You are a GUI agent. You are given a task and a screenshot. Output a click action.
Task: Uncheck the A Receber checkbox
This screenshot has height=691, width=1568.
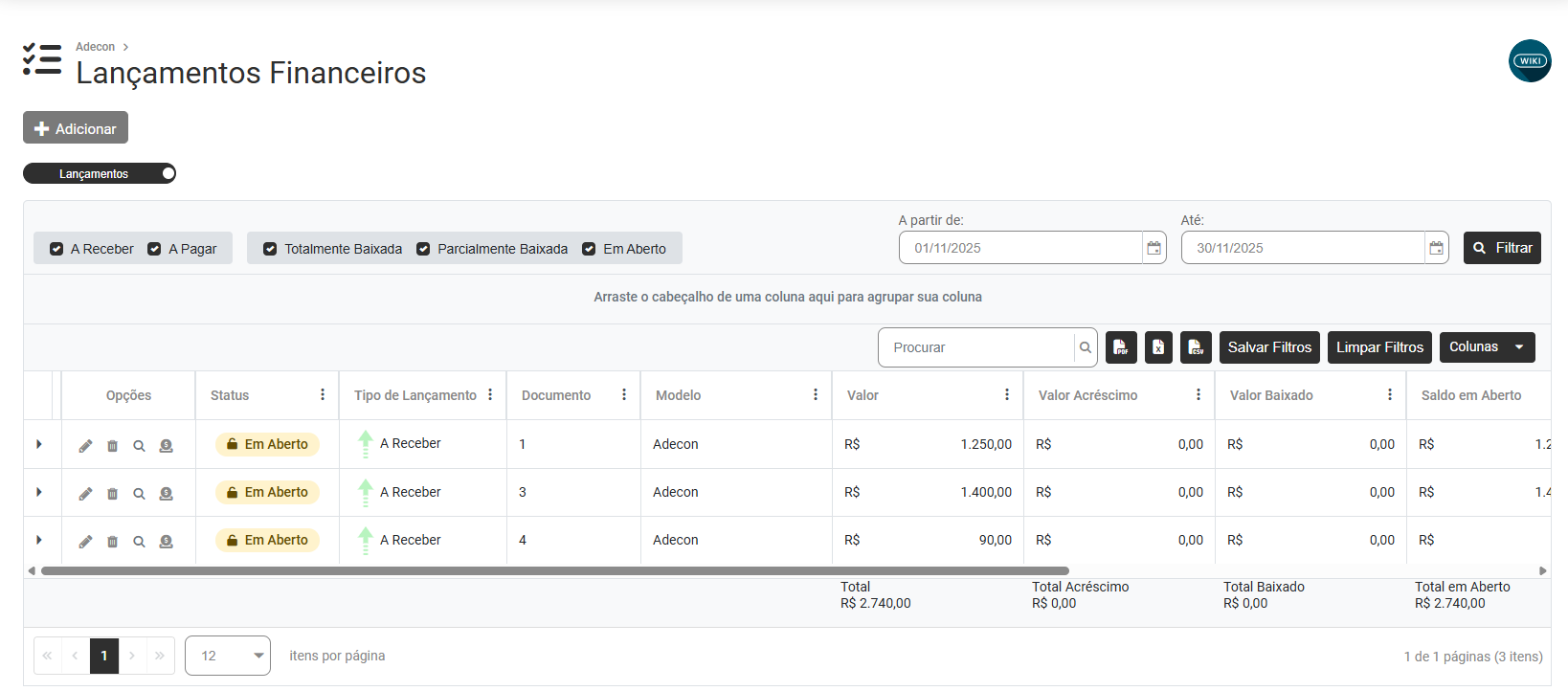[x=56, y=249]
